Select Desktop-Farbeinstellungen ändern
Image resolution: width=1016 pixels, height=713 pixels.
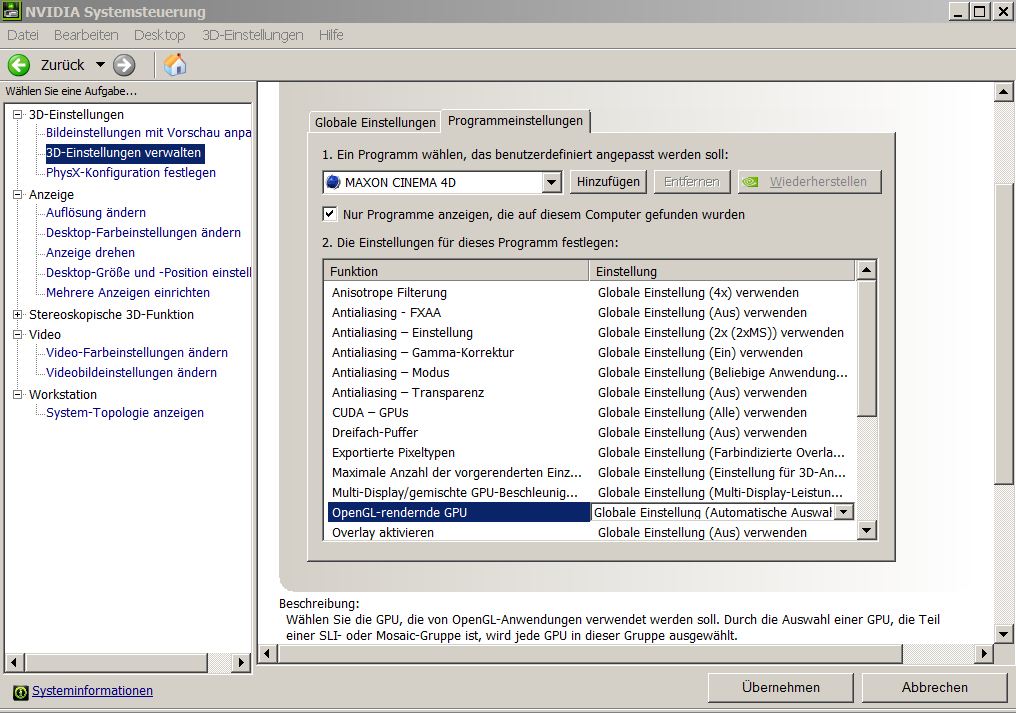pyautogui.click(x=143, y=233)
